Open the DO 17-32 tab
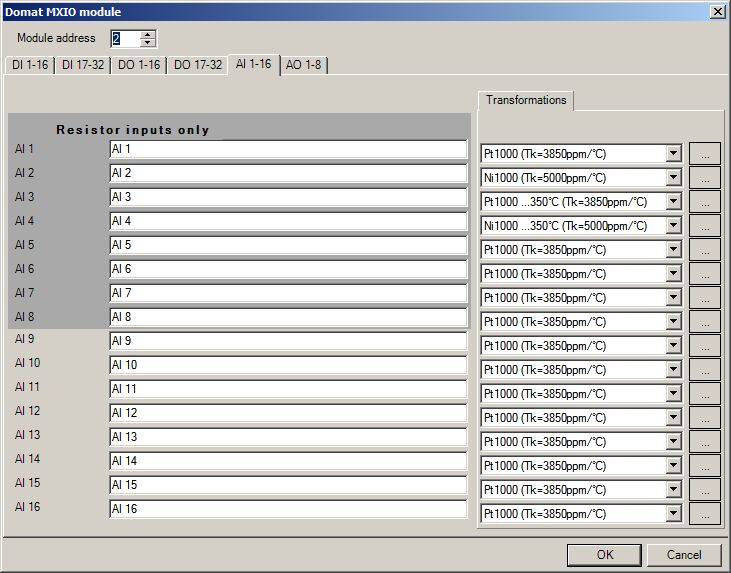The image size is (731, 573). [x=197, y=65]
